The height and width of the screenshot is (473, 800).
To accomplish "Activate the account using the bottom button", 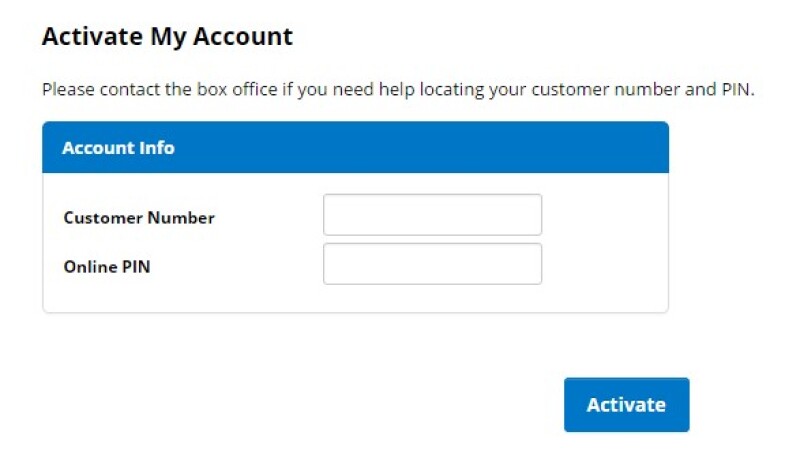I will coord(626,405).
